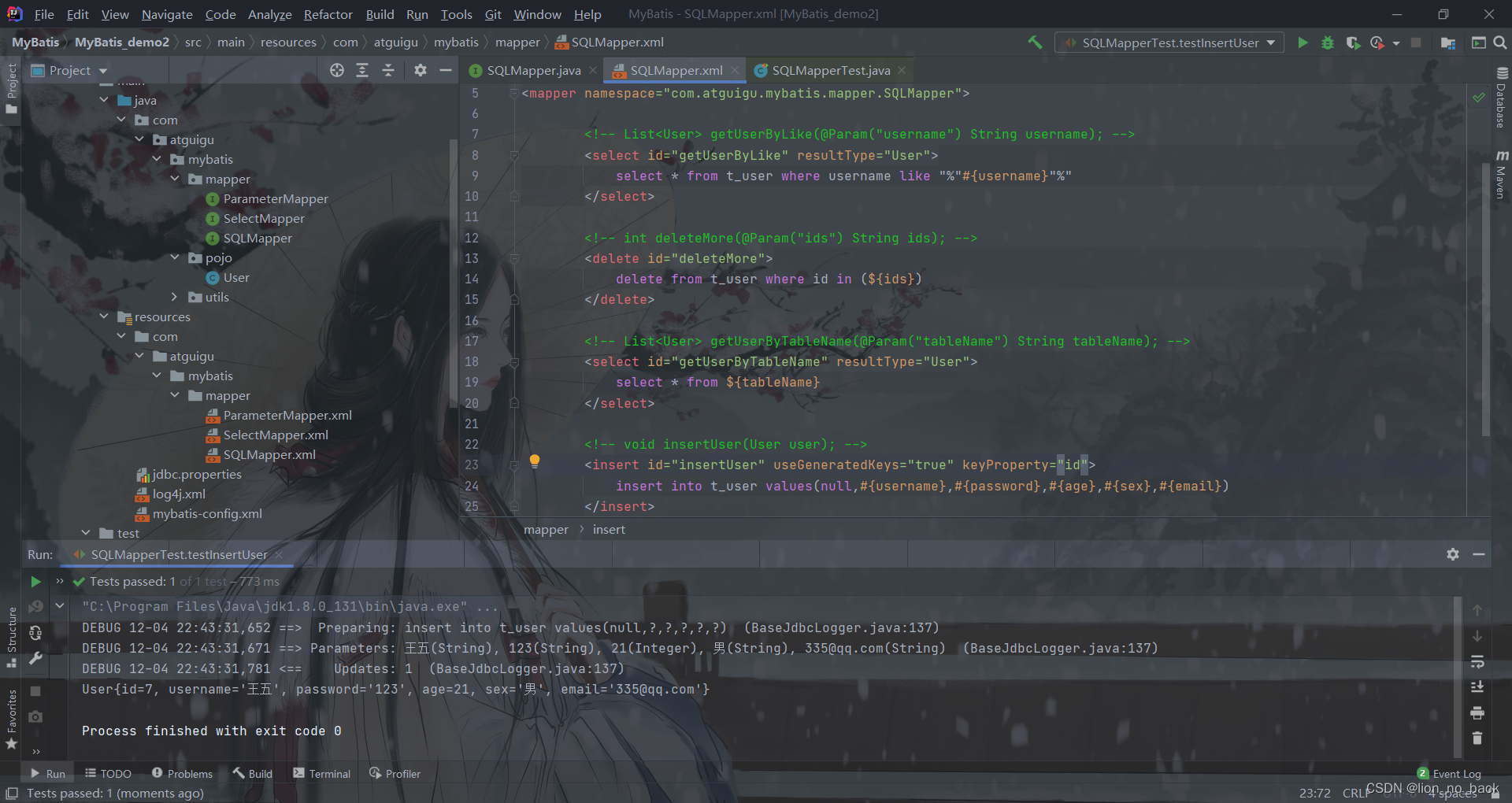This screenshot has width=1512, height=803.
Task: Toggle soft-wrap icon in Run console
Action: coord(1477,662)
